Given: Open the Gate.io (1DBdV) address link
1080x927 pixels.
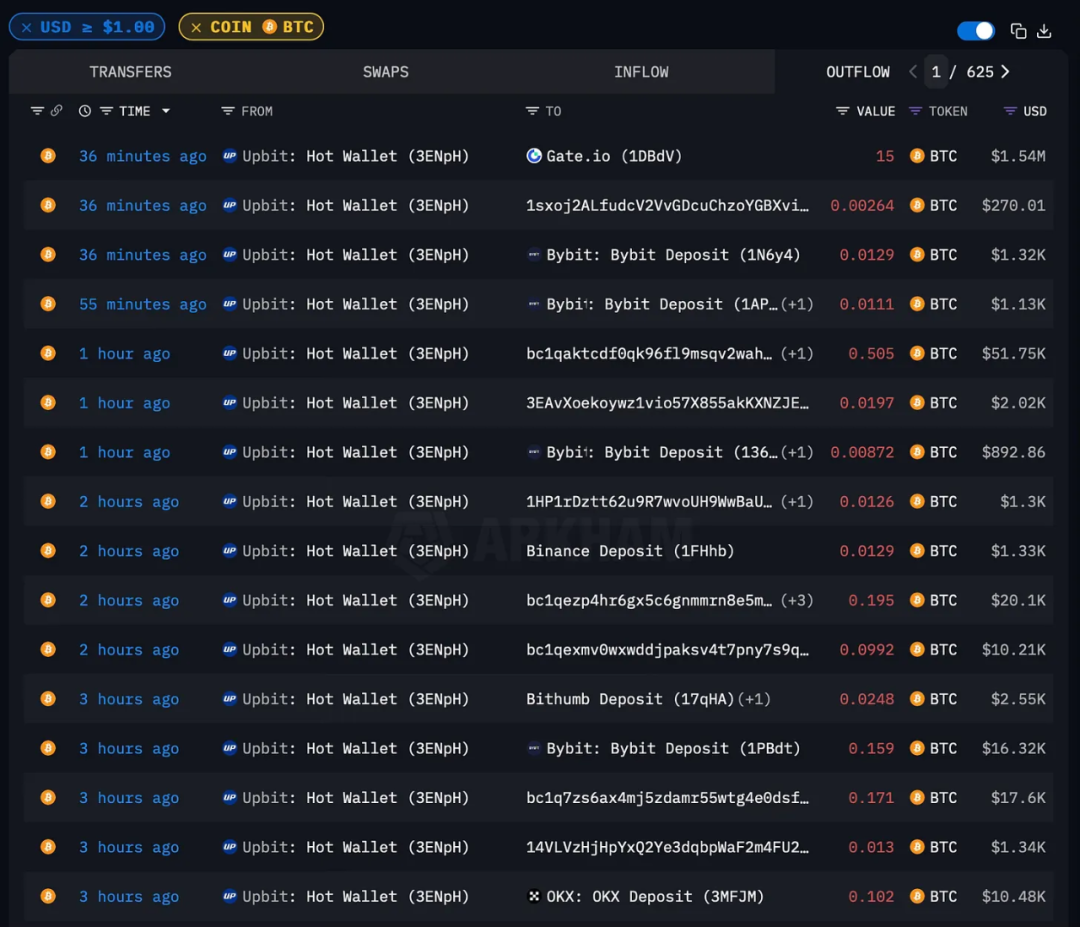Looking at the screenshot, I should 611,156.
